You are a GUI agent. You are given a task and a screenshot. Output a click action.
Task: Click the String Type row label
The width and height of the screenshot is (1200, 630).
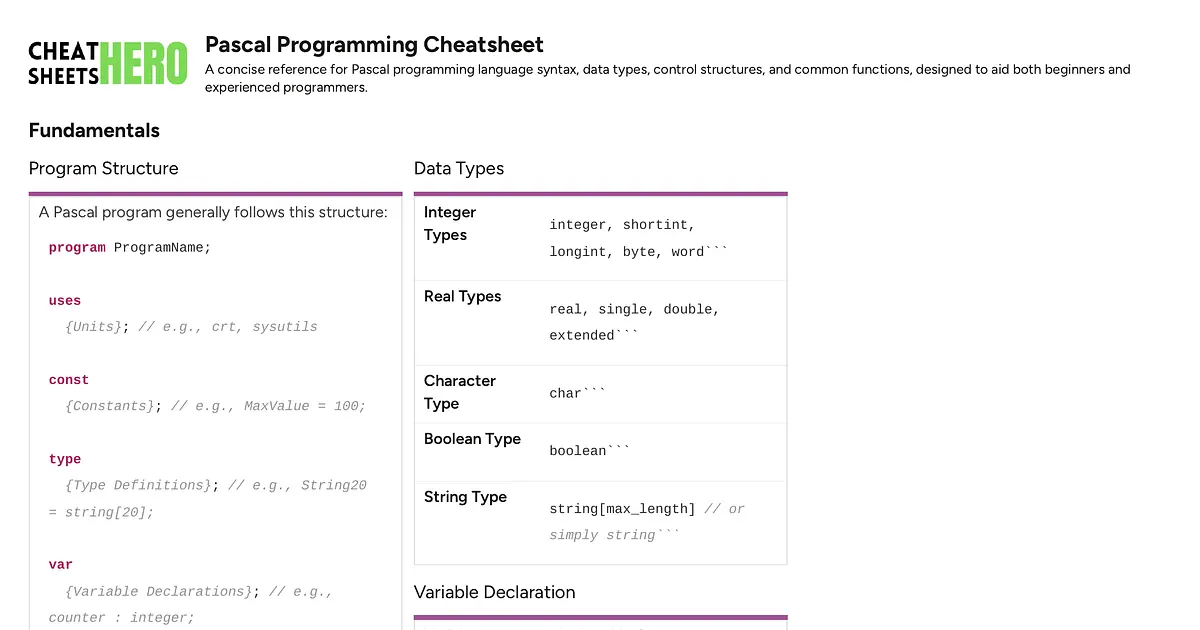point(465,497)
